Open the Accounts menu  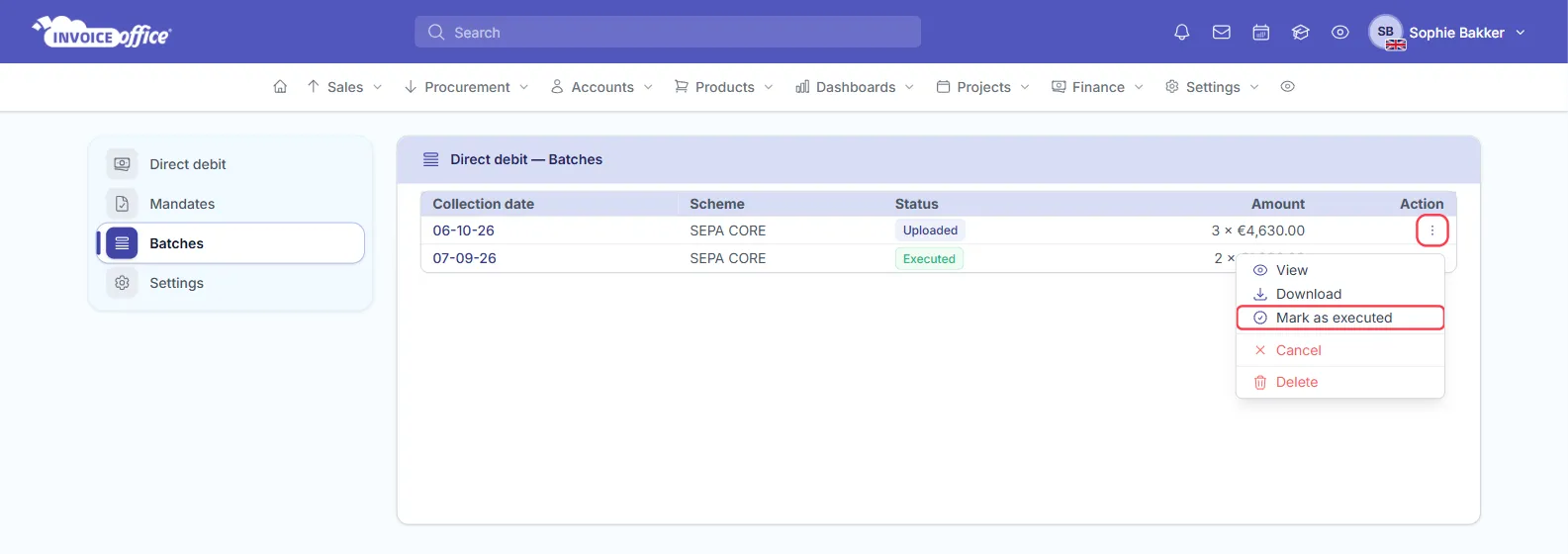tap(601, 87)
